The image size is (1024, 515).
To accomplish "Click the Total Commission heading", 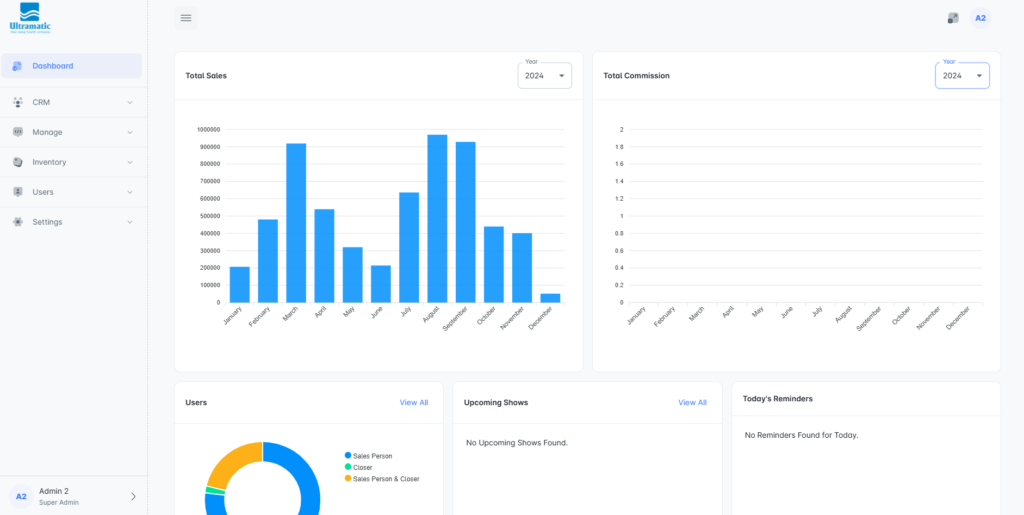I will tap(637, 76).
